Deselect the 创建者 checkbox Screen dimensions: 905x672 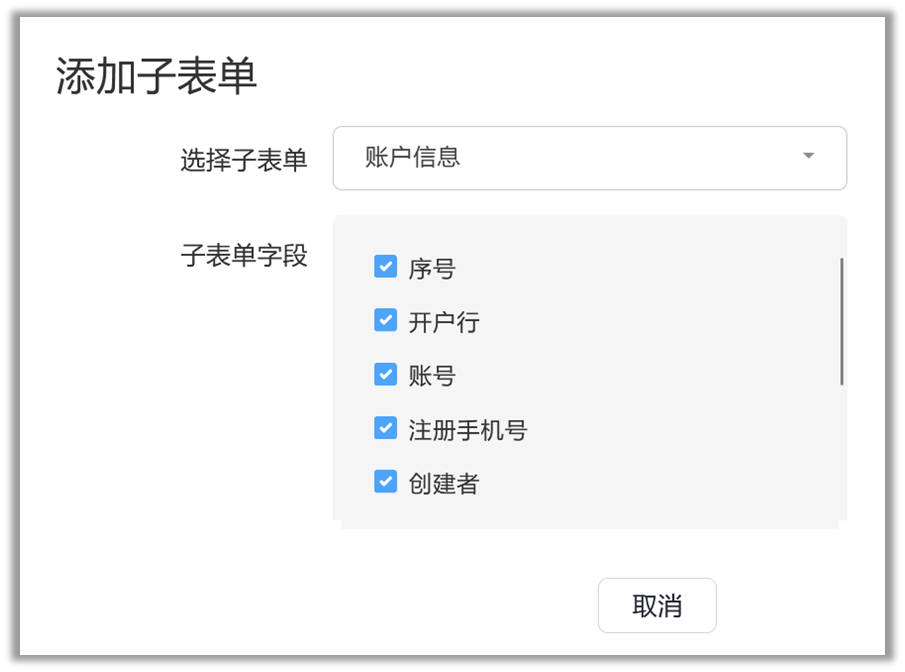pos(385,483)
